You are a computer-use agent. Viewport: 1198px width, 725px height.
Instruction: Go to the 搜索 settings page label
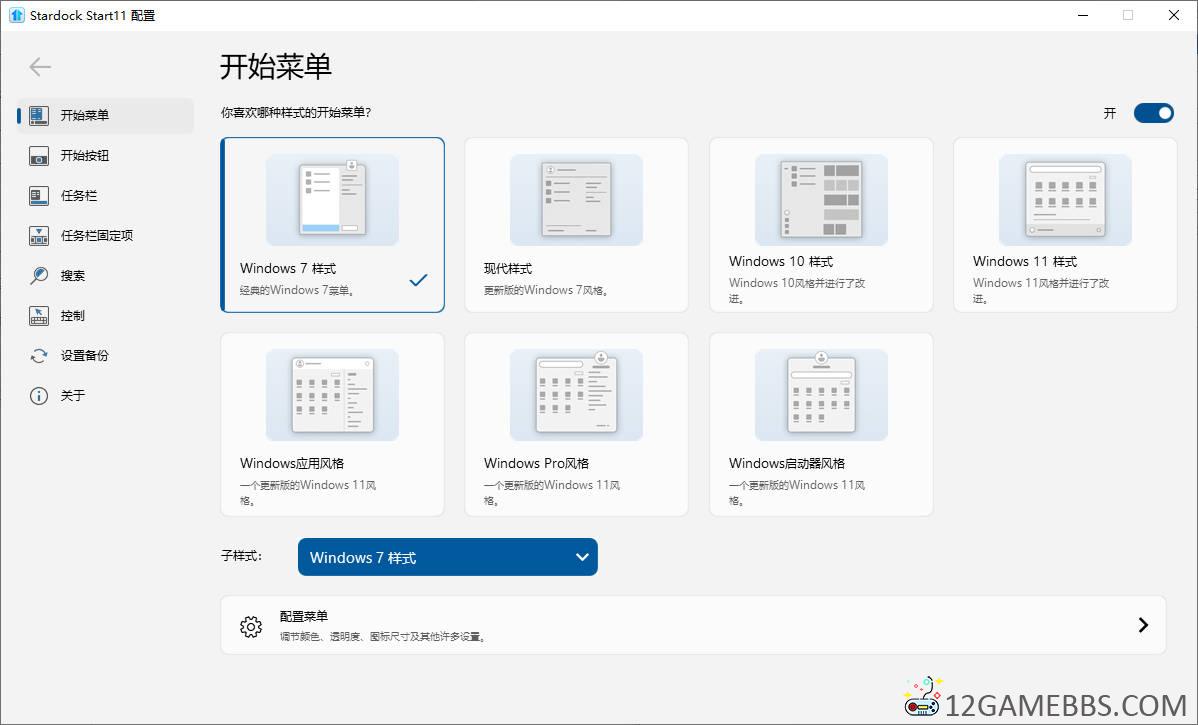(73, 276)
